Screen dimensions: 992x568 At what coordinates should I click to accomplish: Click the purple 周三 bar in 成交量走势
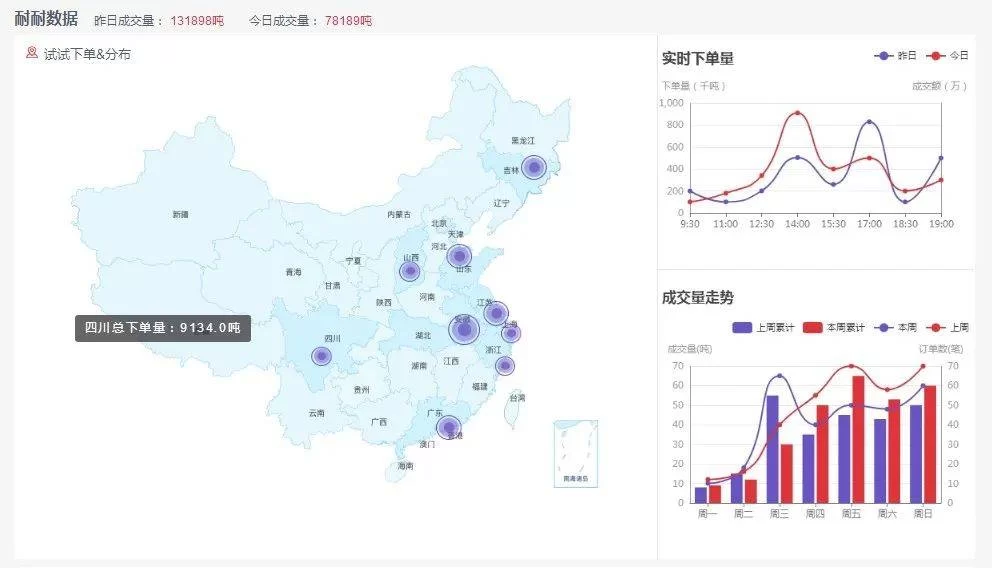772,448
